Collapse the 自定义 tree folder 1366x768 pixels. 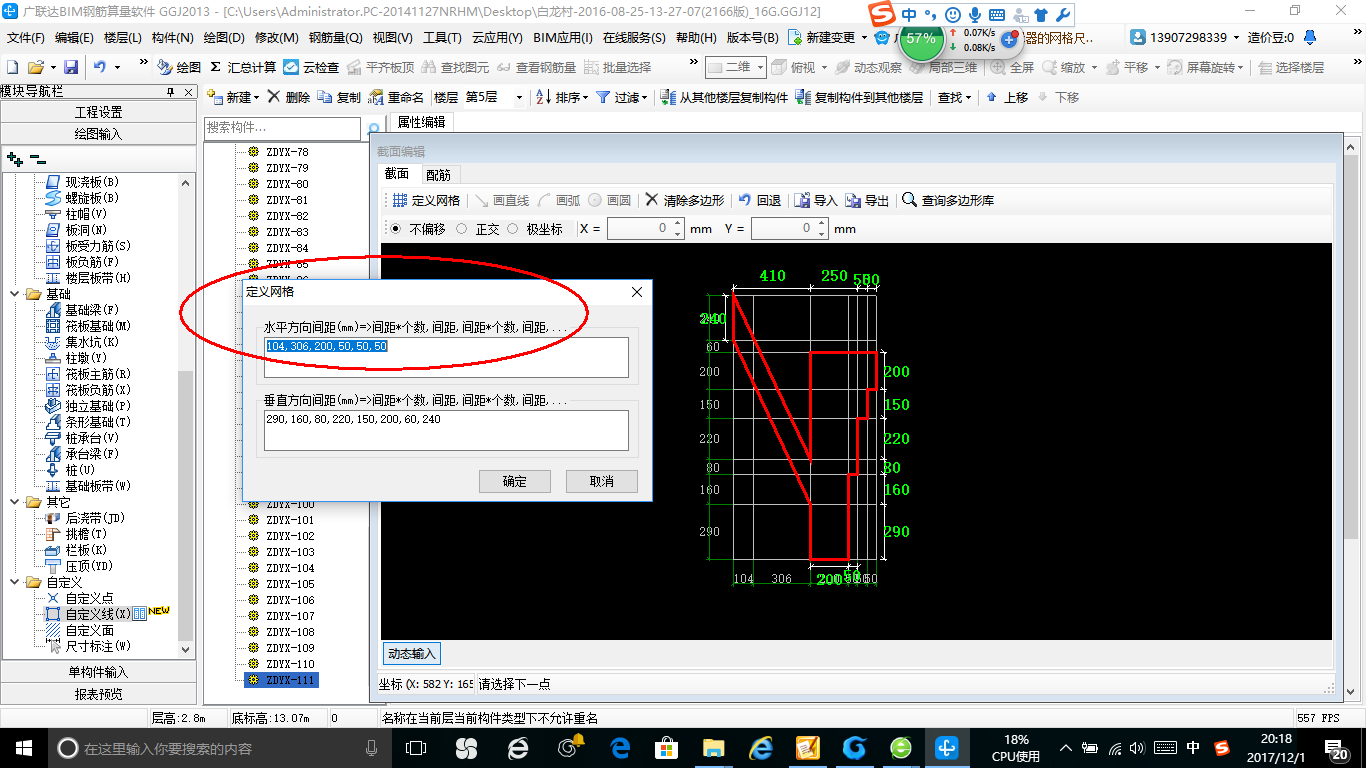click(x=14, y=582)
